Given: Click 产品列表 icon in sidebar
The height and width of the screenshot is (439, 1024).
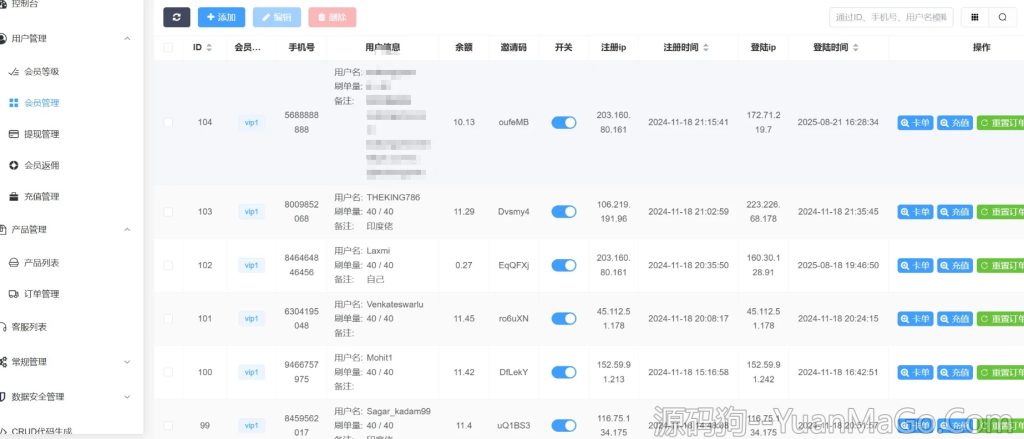Looking at the screenshot, I should pyautogui.click(x=13, y=263).
